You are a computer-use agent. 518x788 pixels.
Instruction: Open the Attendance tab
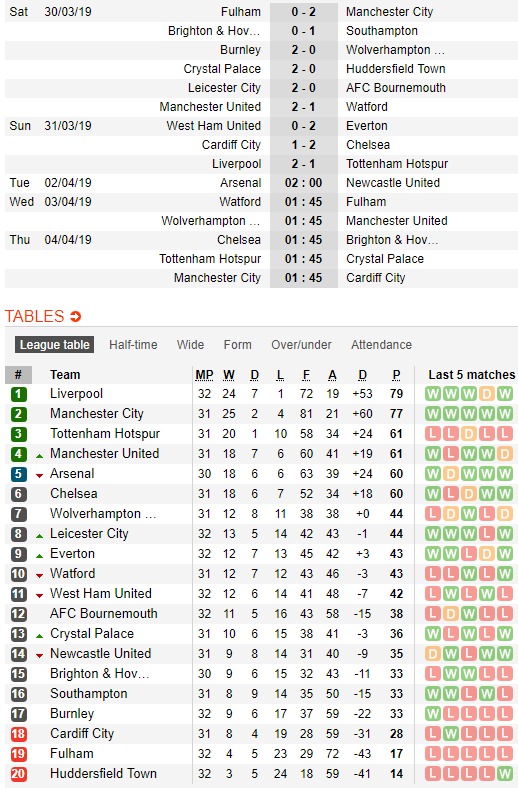(x=381, y=345)
